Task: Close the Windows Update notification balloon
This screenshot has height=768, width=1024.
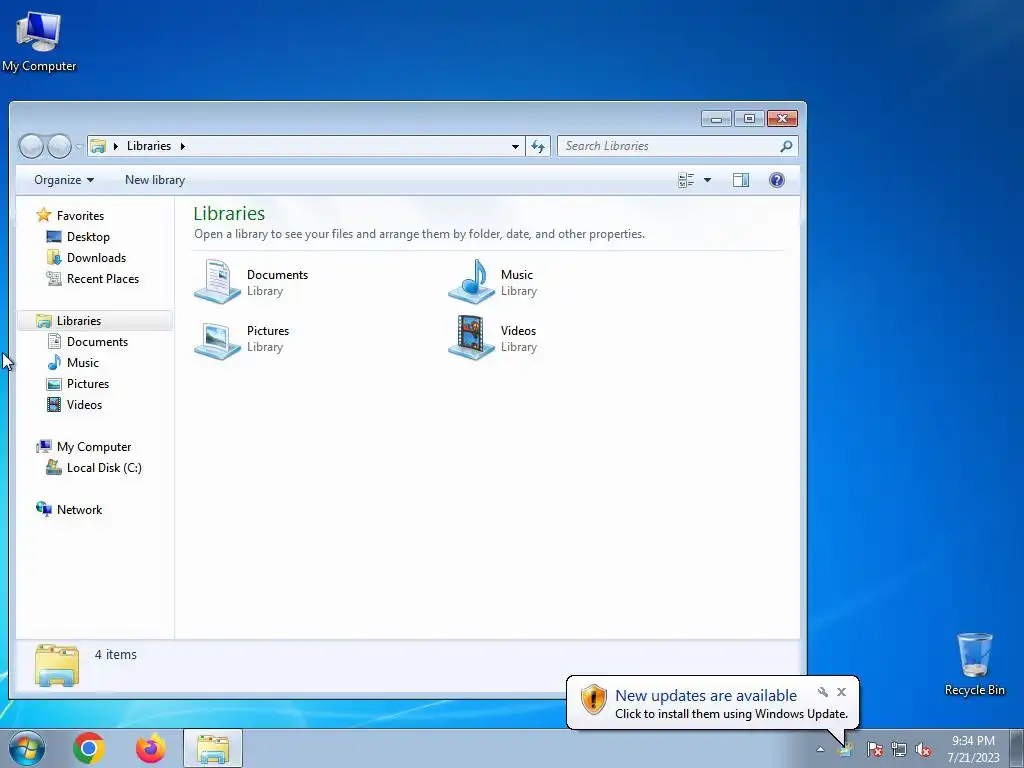Action: tap(842, 692)
